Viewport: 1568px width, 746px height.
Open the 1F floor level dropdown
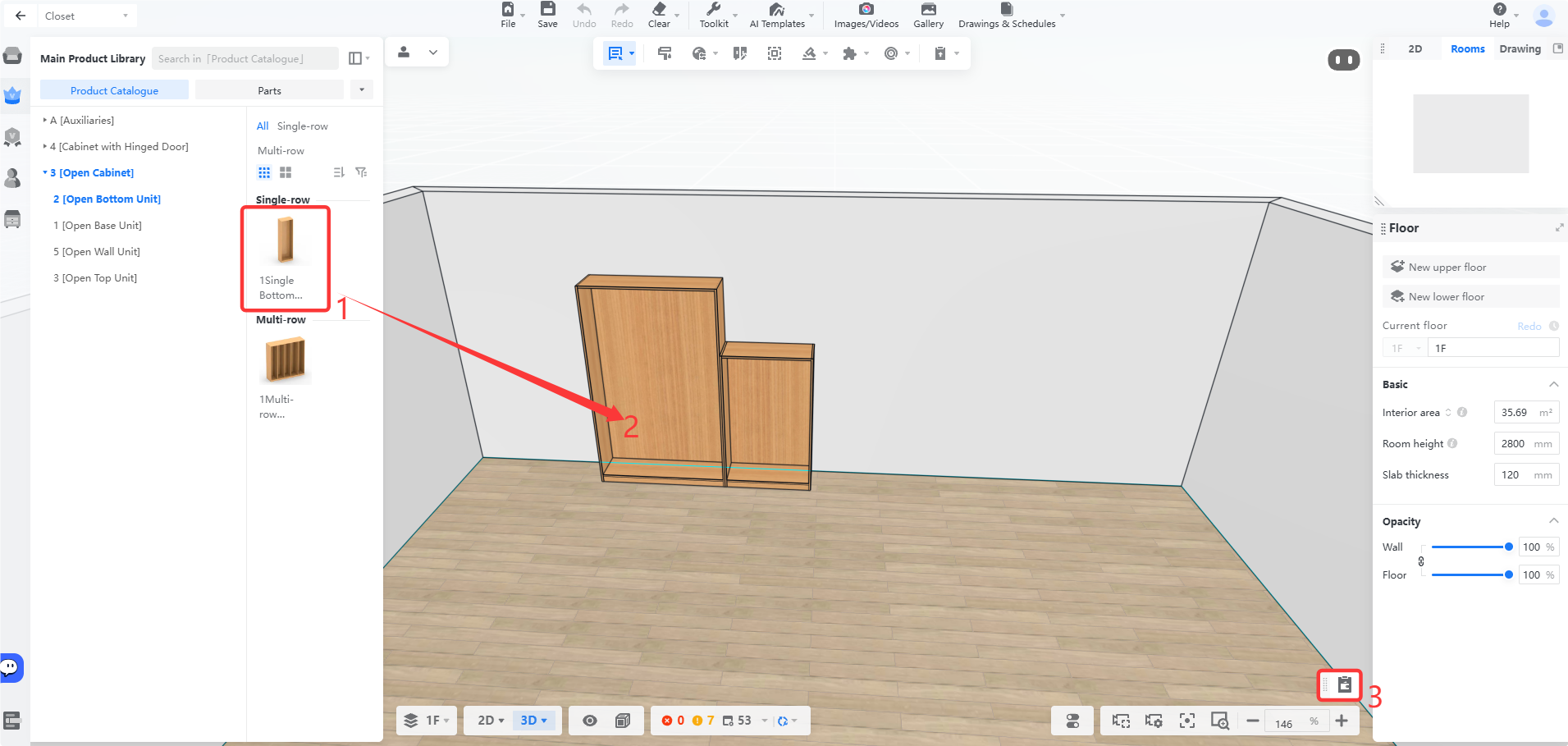point(427,721)
